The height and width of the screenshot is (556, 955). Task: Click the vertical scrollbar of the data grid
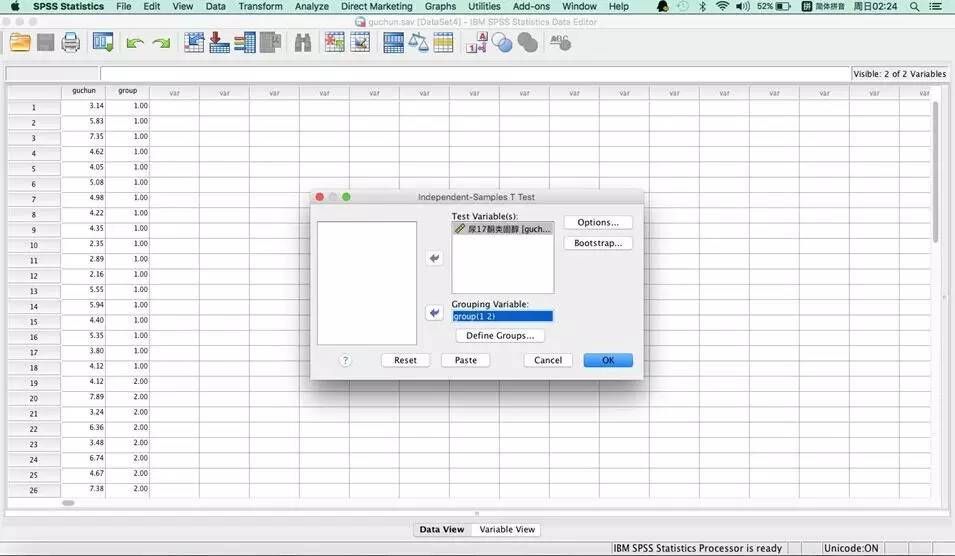tap(936, 172)
